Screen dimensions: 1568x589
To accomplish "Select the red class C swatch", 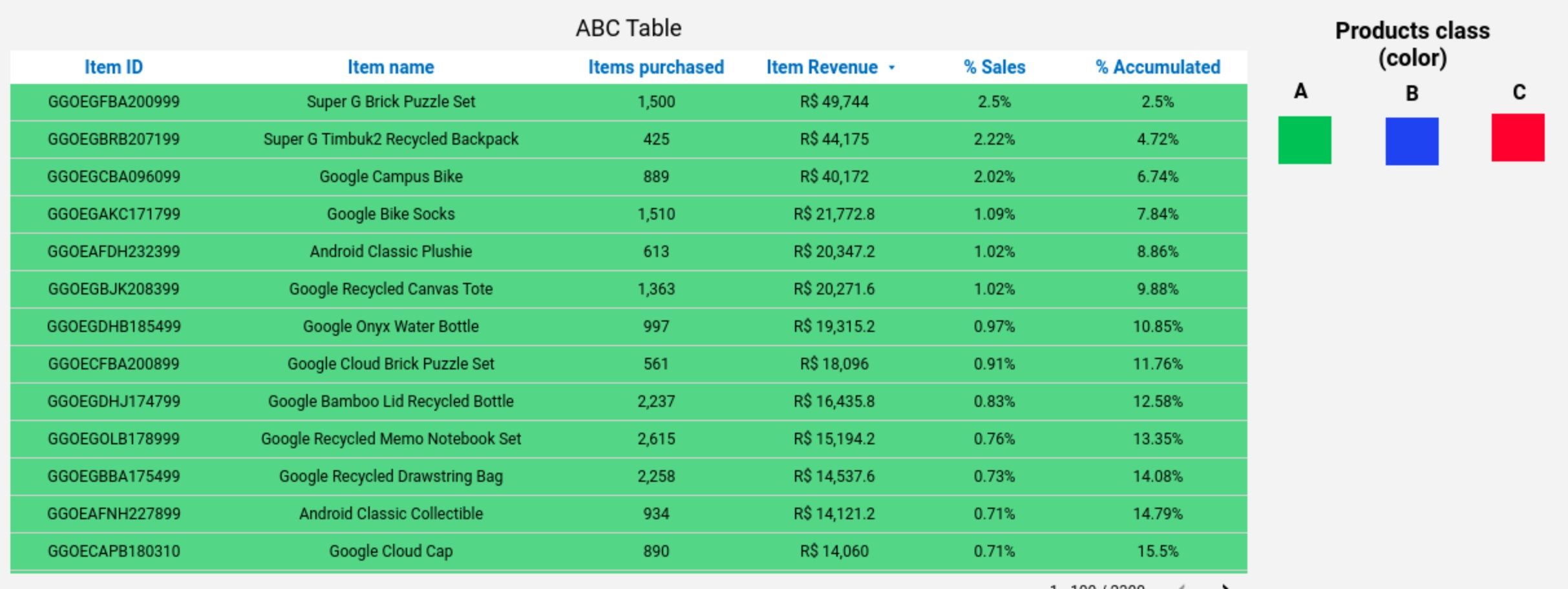I will click(x=1518, y=138).
